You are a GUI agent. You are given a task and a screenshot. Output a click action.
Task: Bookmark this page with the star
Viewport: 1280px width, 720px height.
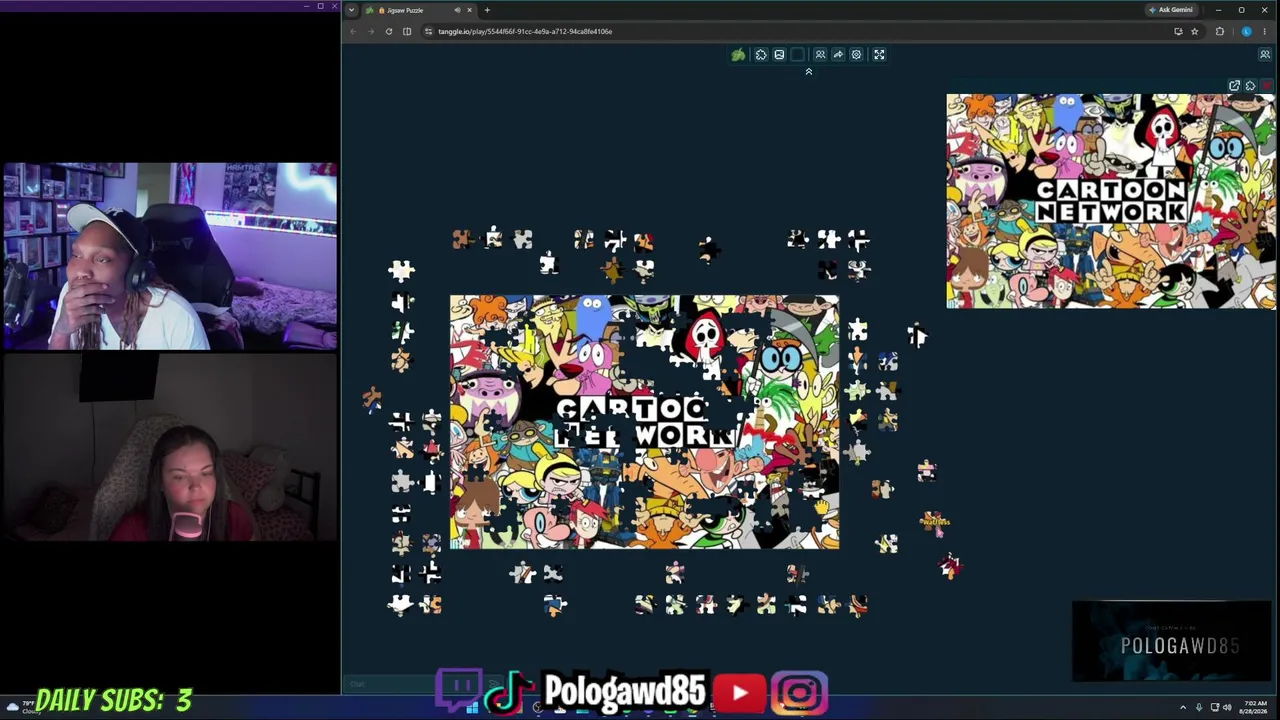1194,31
